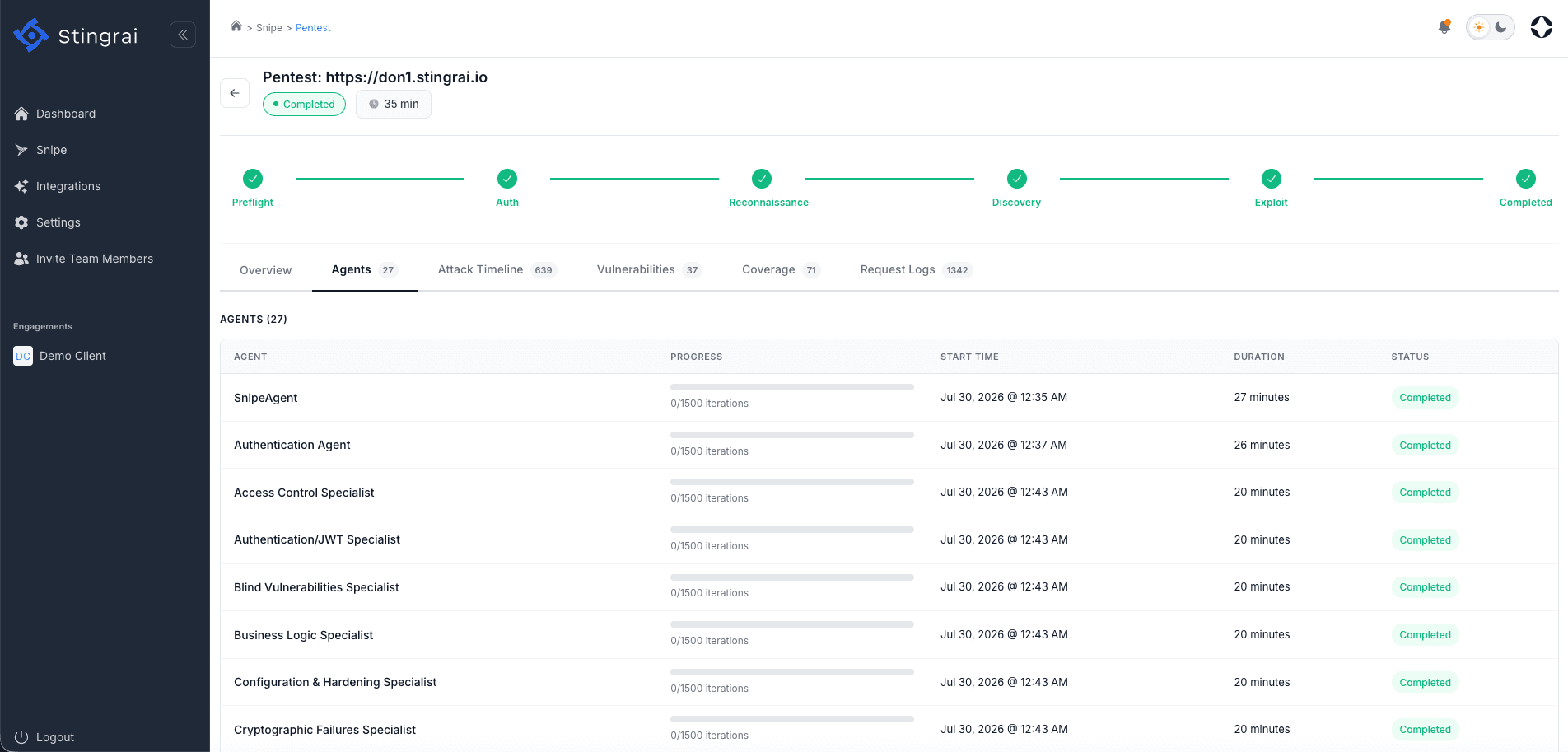Screen dimensions: 1568x752
Task: Click Logout in the sidebar
Action: 55,737
